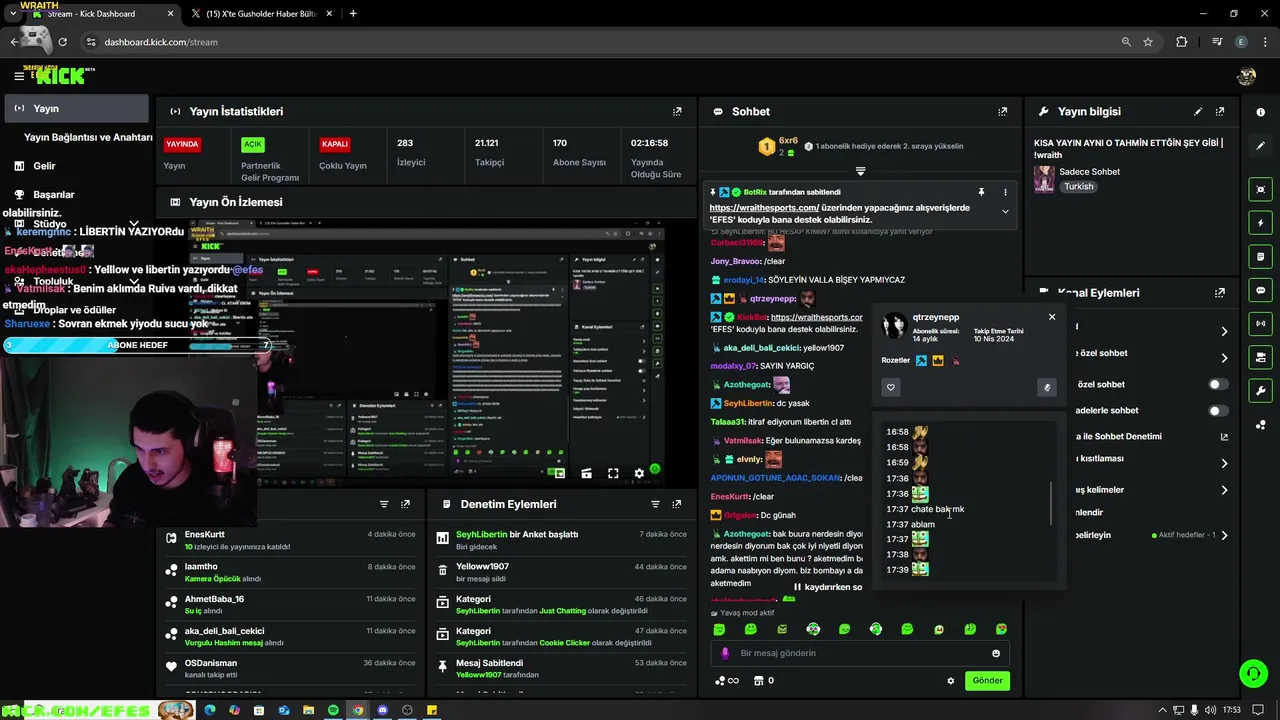
Task: Close the qtrzeynepp user card
Action: [1051, 317]
